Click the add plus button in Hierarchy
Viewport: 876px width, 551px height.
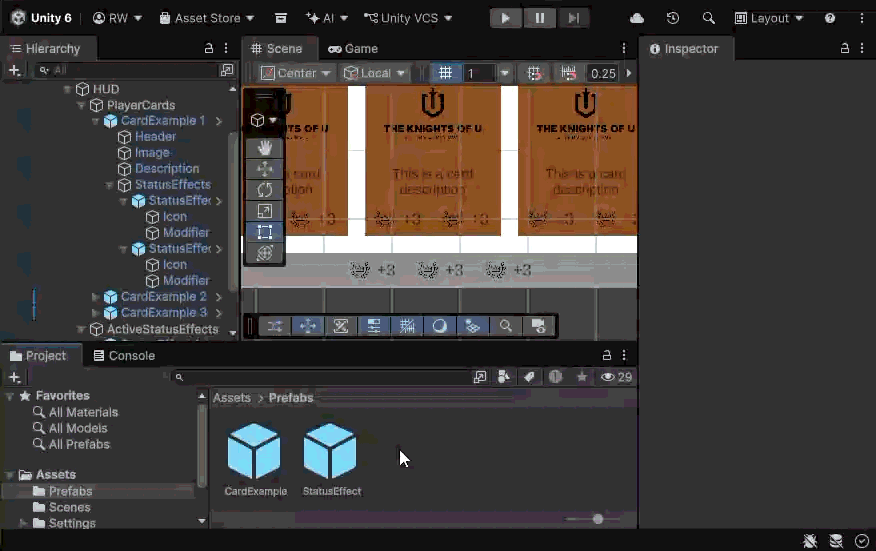(x=15, y=70)
